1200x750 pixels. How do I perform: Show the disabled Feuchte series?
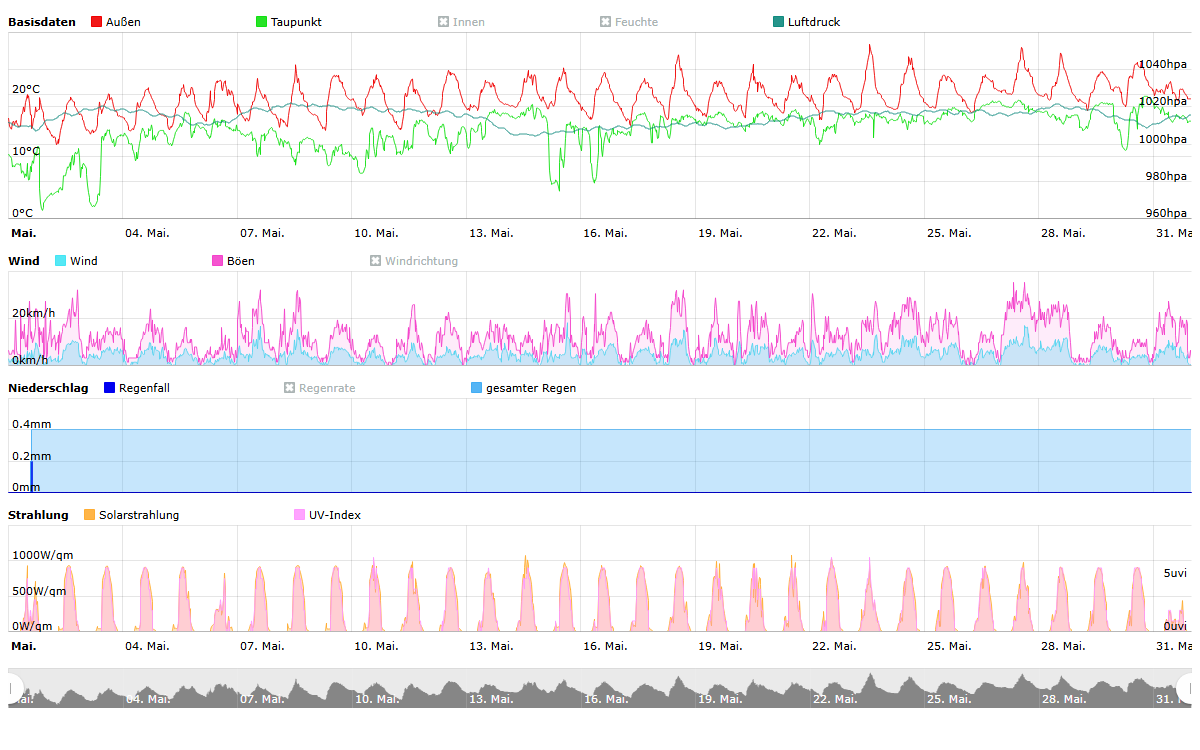(x=606, y=22)
